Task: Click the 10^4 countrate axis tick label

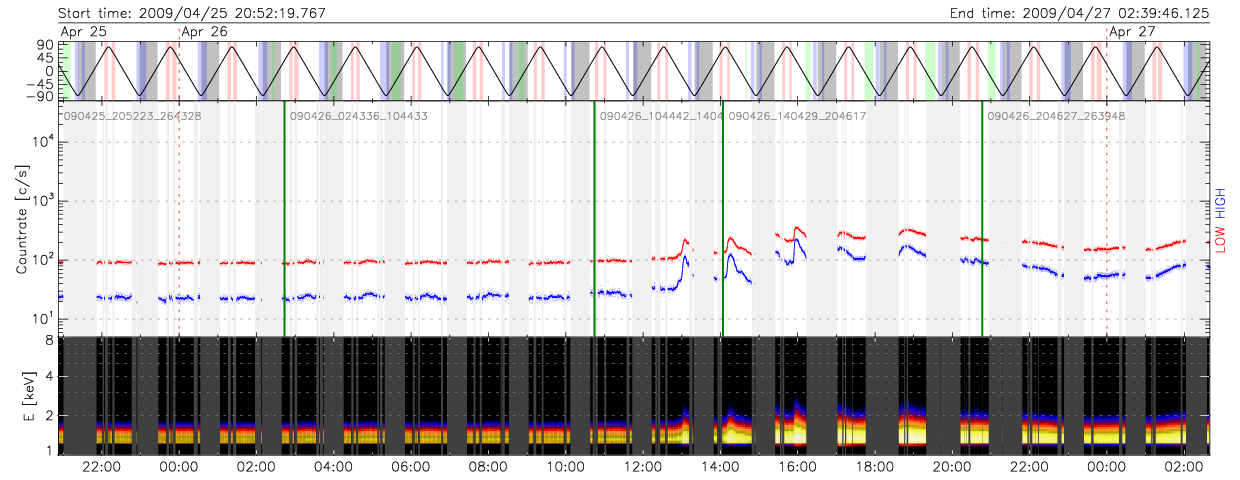Action: [41, 142]
